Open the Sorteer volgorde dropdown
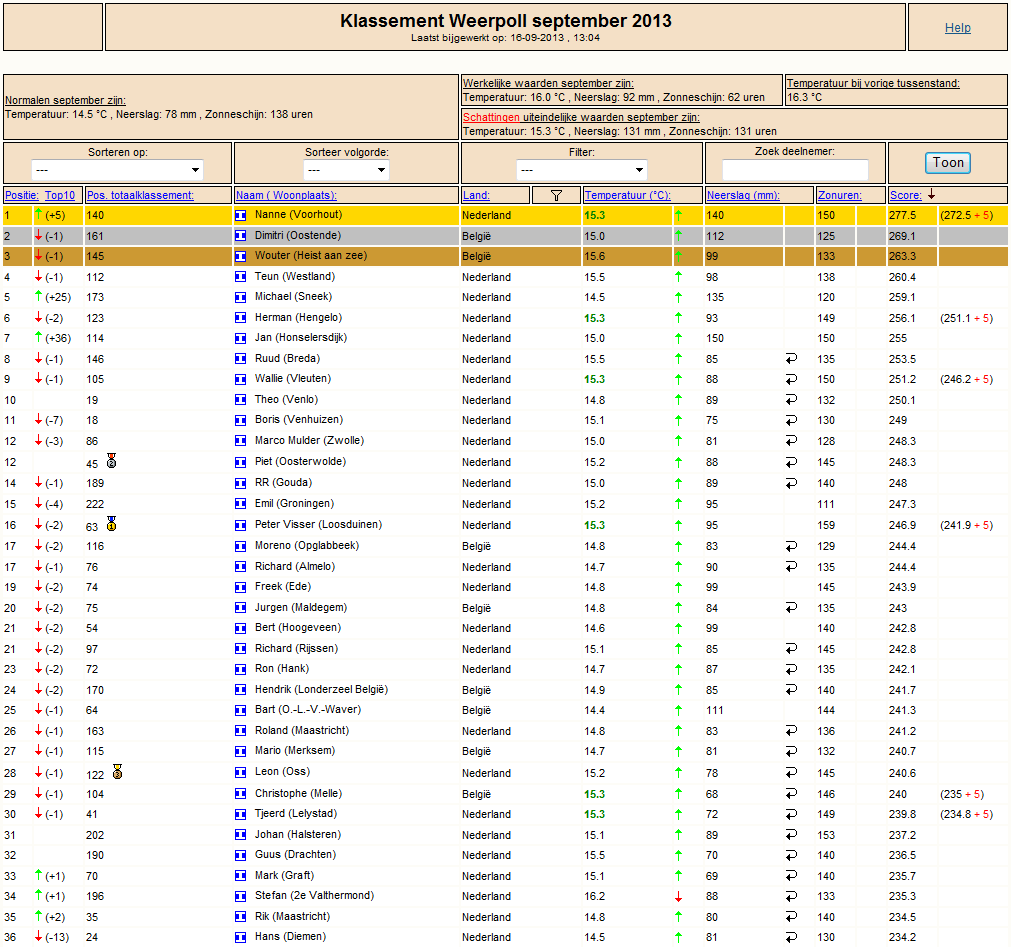The image size is (1011, 947). (x=346, y=170)
